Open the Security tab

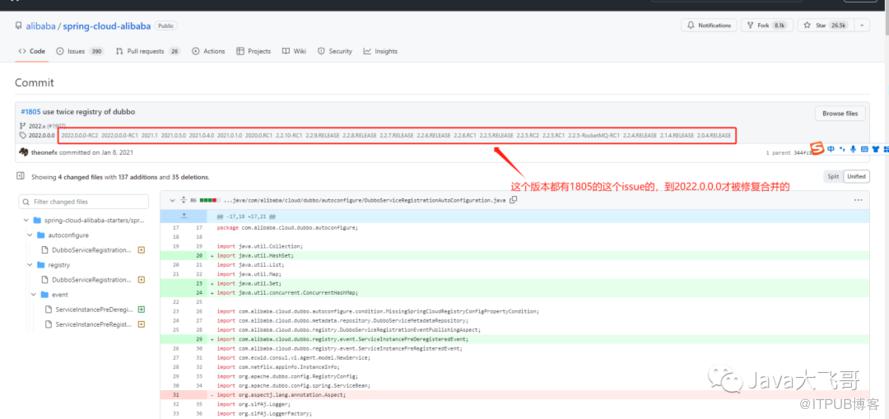[335, 51]
